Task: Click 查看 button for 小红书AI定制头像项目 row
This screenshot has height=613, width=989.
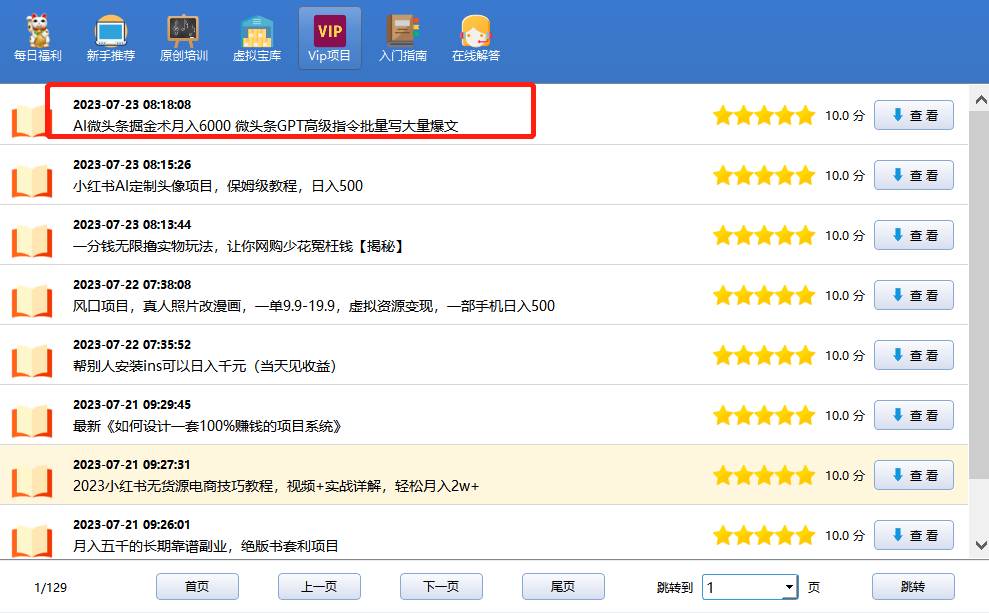Action: point(913,175)
